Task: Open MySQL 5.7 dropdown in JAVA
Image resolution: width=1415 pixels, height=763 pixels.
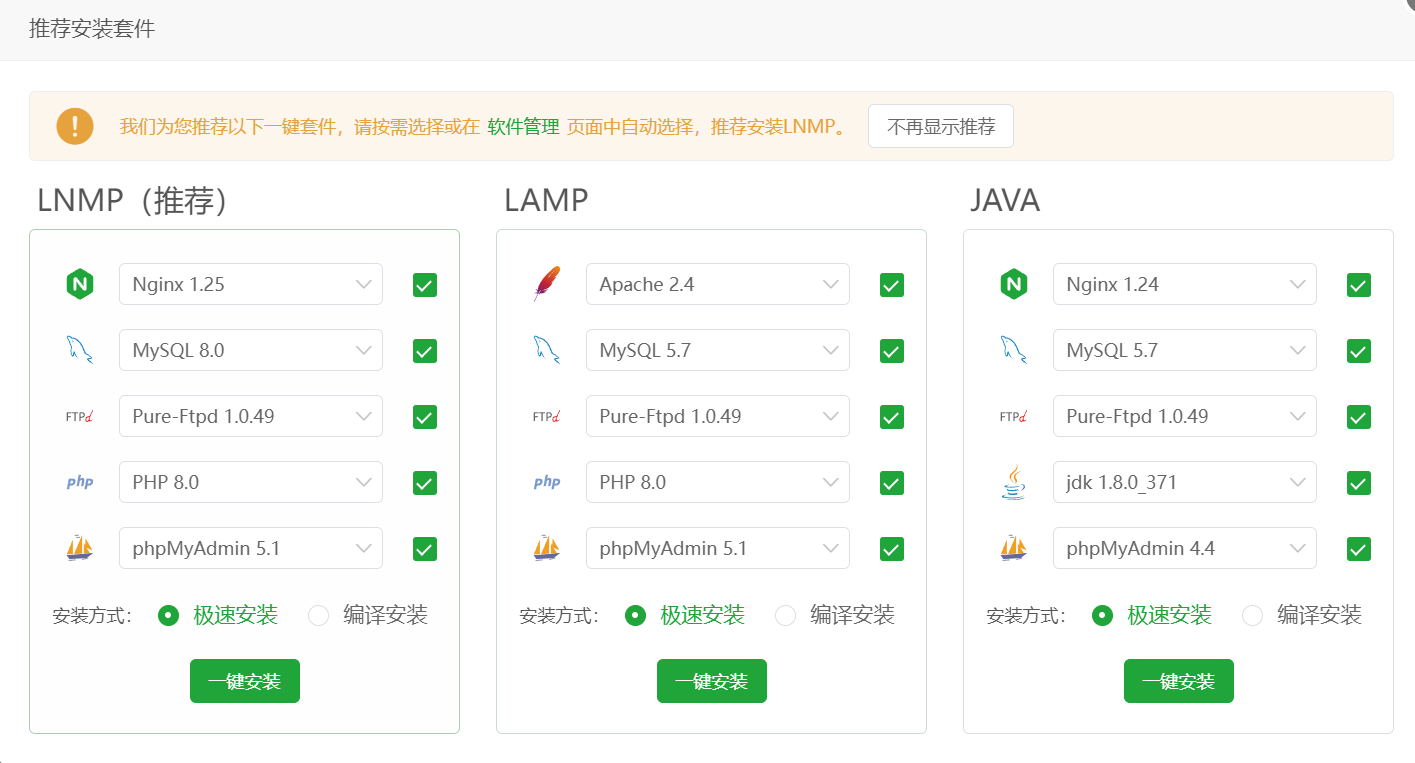Action: click(1185, 350)
